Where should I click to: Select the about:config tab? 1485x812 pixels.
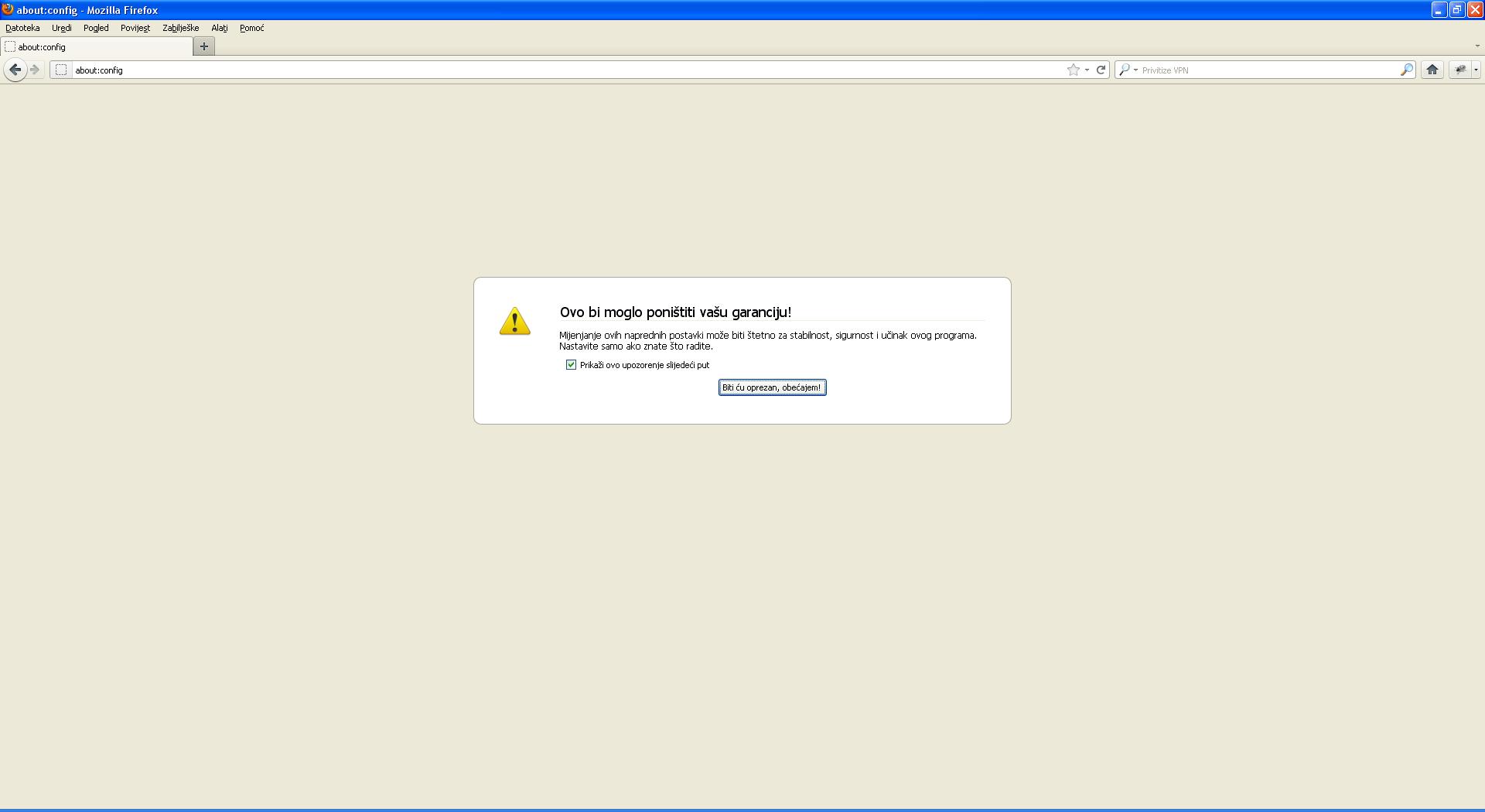click(97, 46)
